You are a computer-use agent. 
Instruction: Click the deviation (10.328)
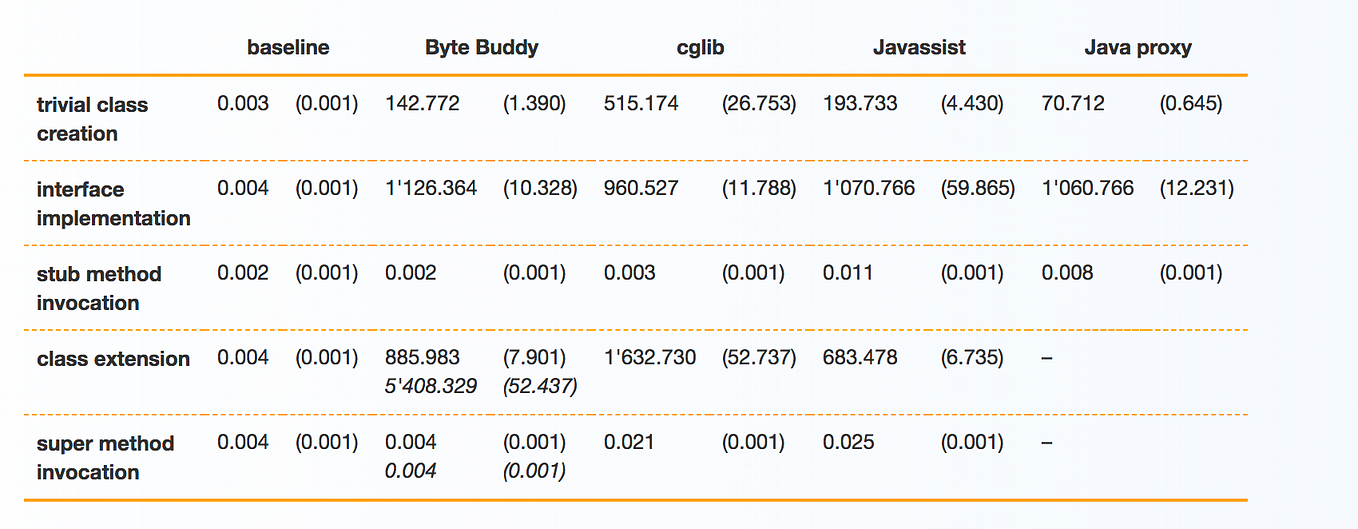540,188
